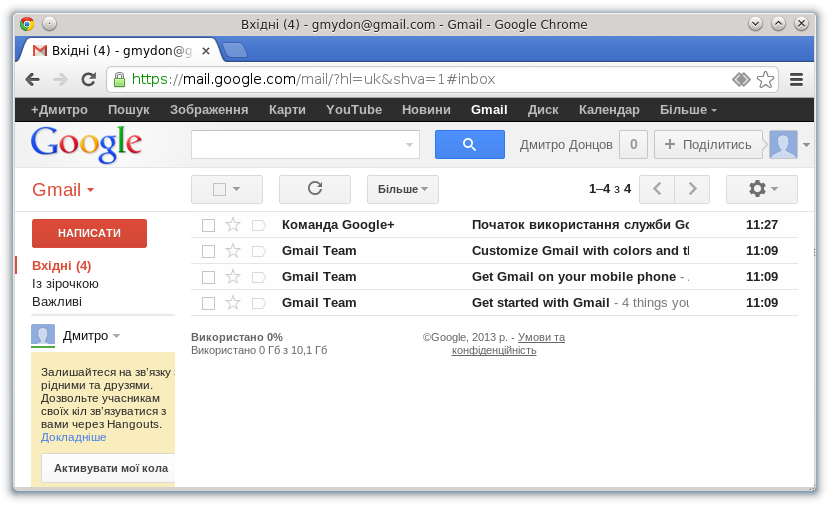Click the importance marker on Get Gmail mobile message
832x508 pixels.
coord(258,278)
